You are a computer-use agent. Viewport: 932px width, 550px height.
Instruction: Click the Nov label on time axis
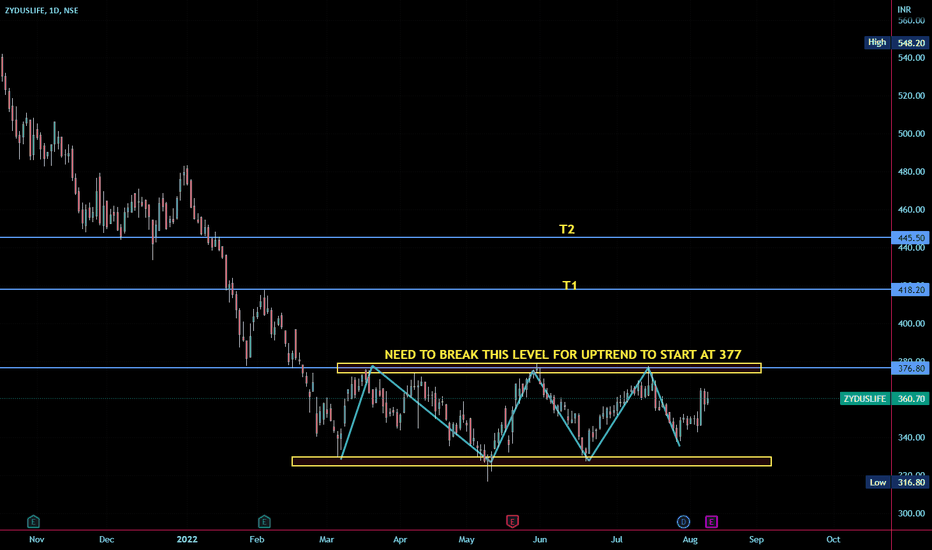click(37, 540)
